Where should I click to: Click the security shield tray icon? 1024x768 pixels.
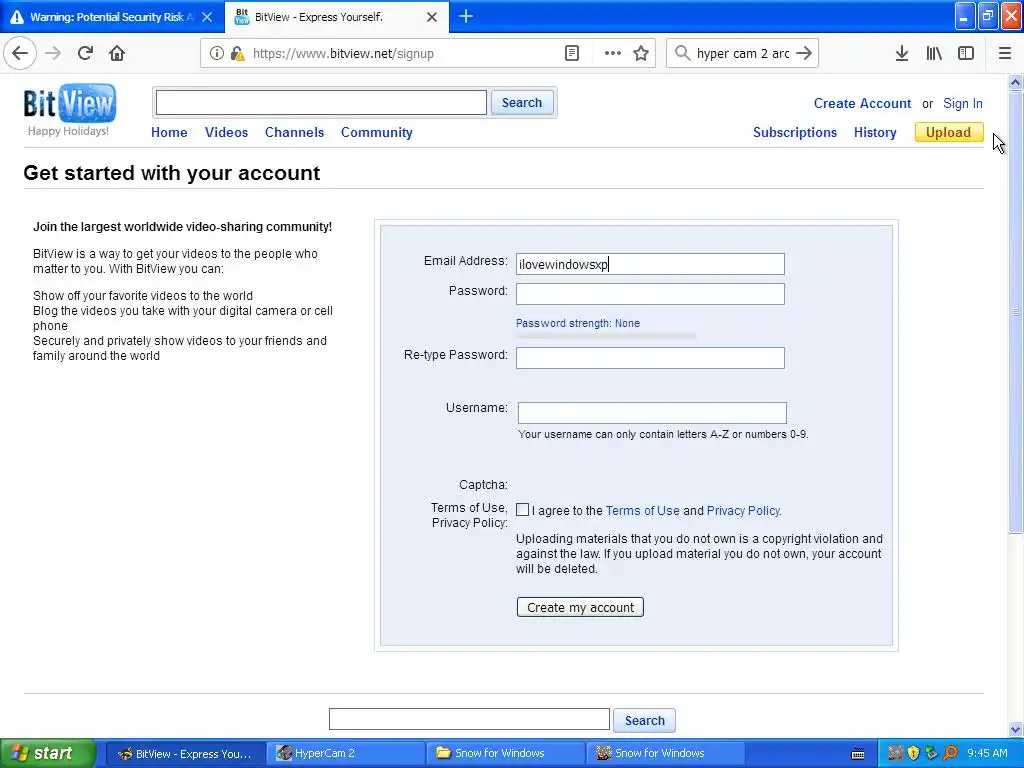point(914,753)
